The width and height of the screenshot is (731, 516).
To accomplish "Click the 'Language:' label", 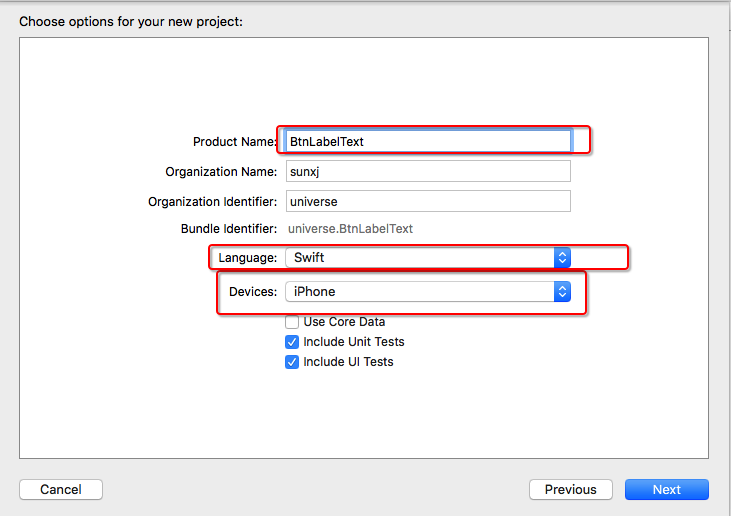I will 248,258.
